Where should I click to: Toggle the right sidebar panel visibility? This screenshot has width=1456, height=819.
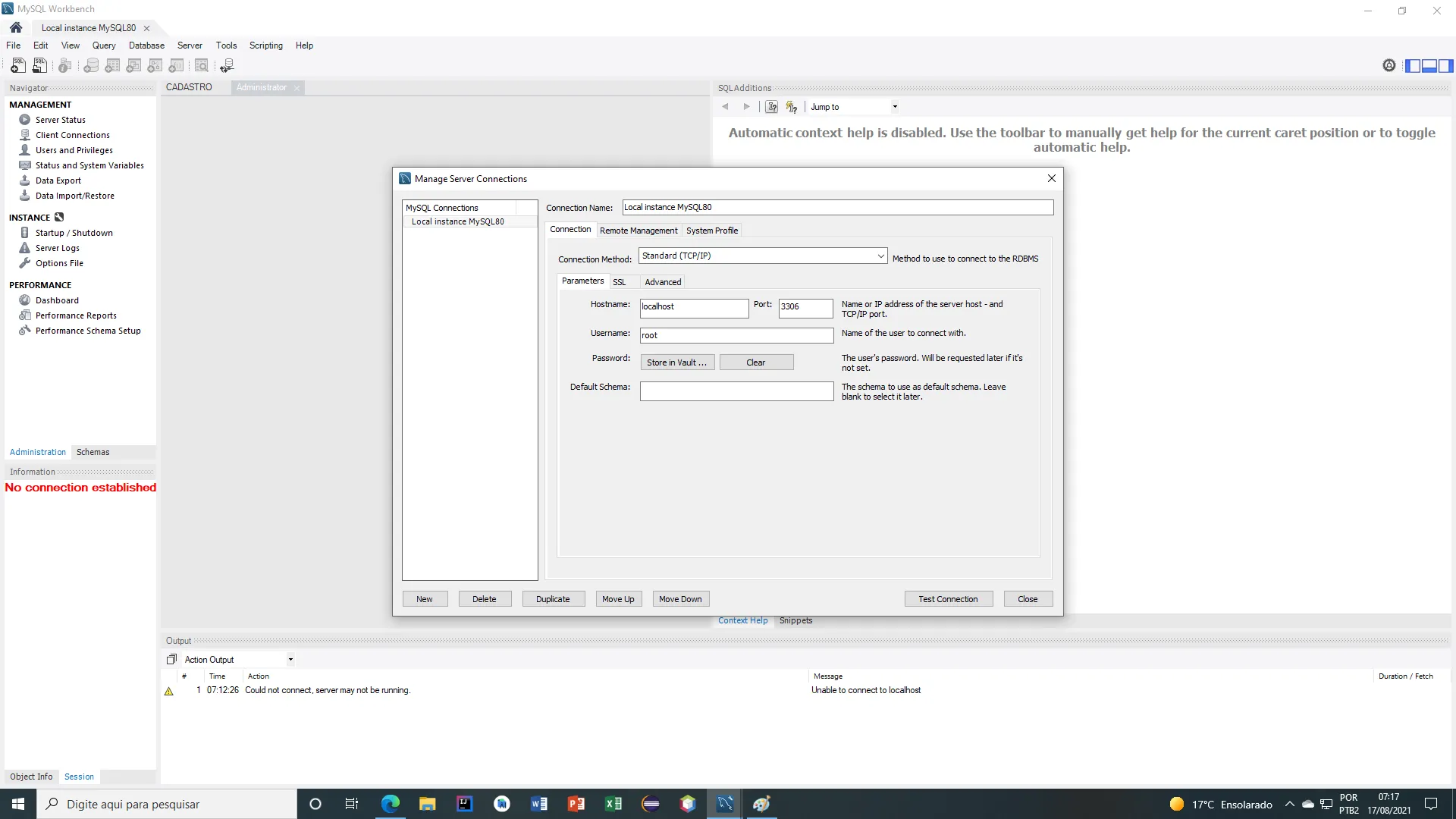(1446, 66)
